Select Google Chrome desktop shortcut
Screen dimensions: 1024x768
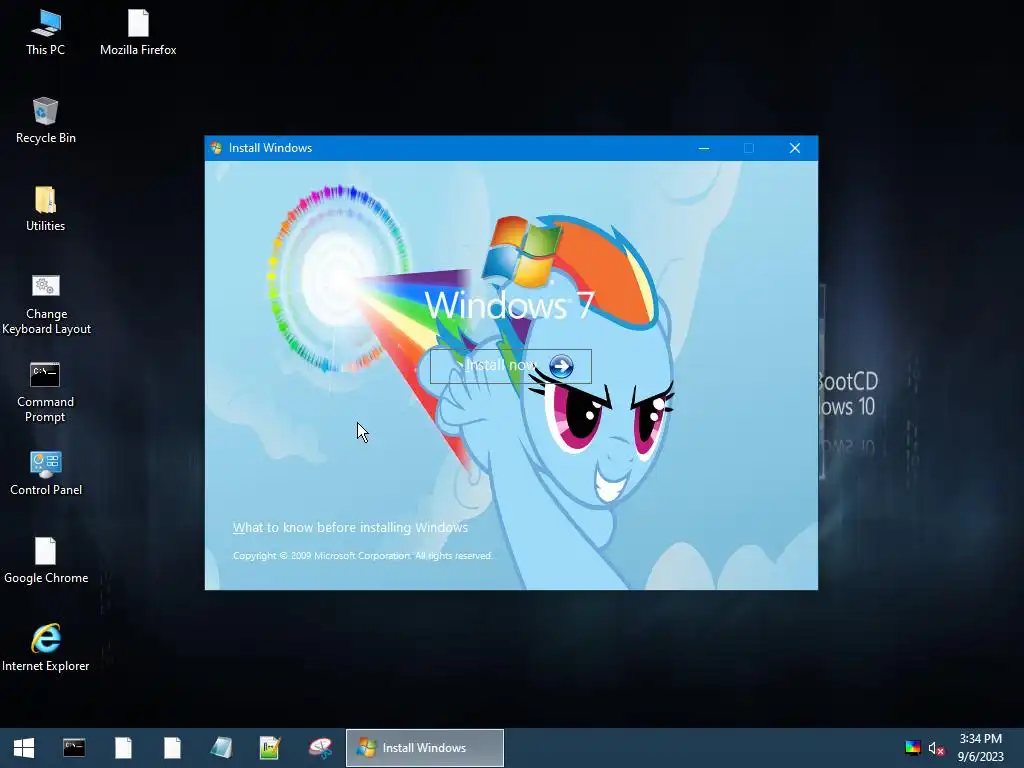click(x=46, y=561)
